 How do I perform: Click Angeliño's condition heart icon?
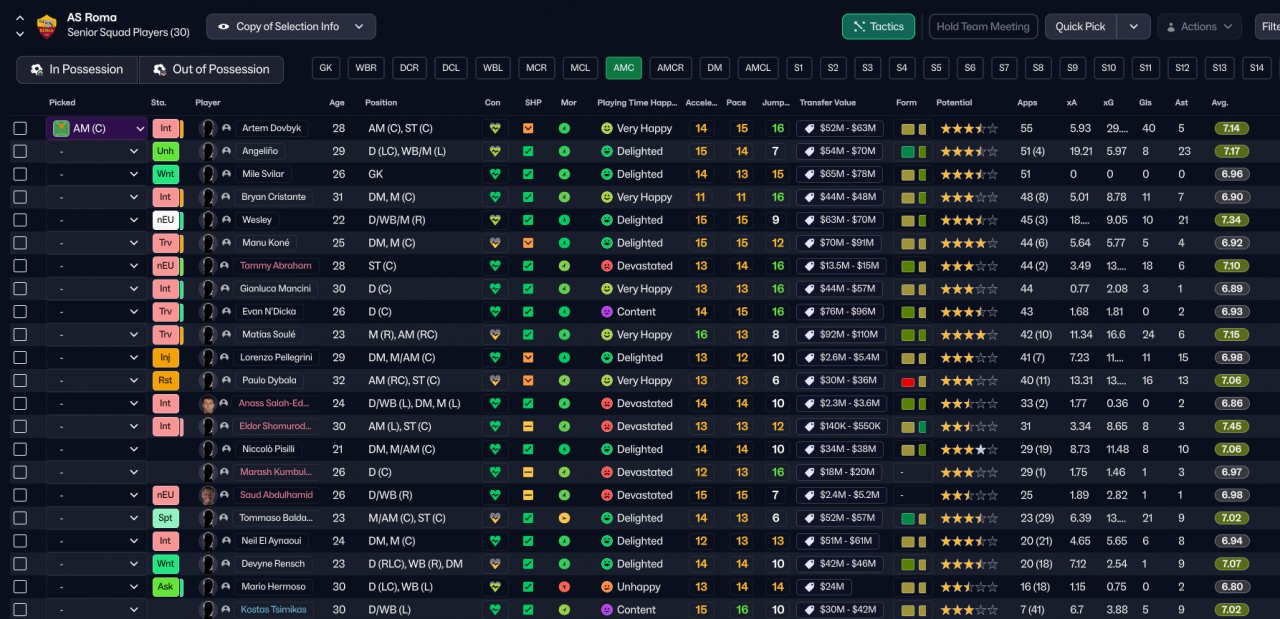(x=493, y=151)
